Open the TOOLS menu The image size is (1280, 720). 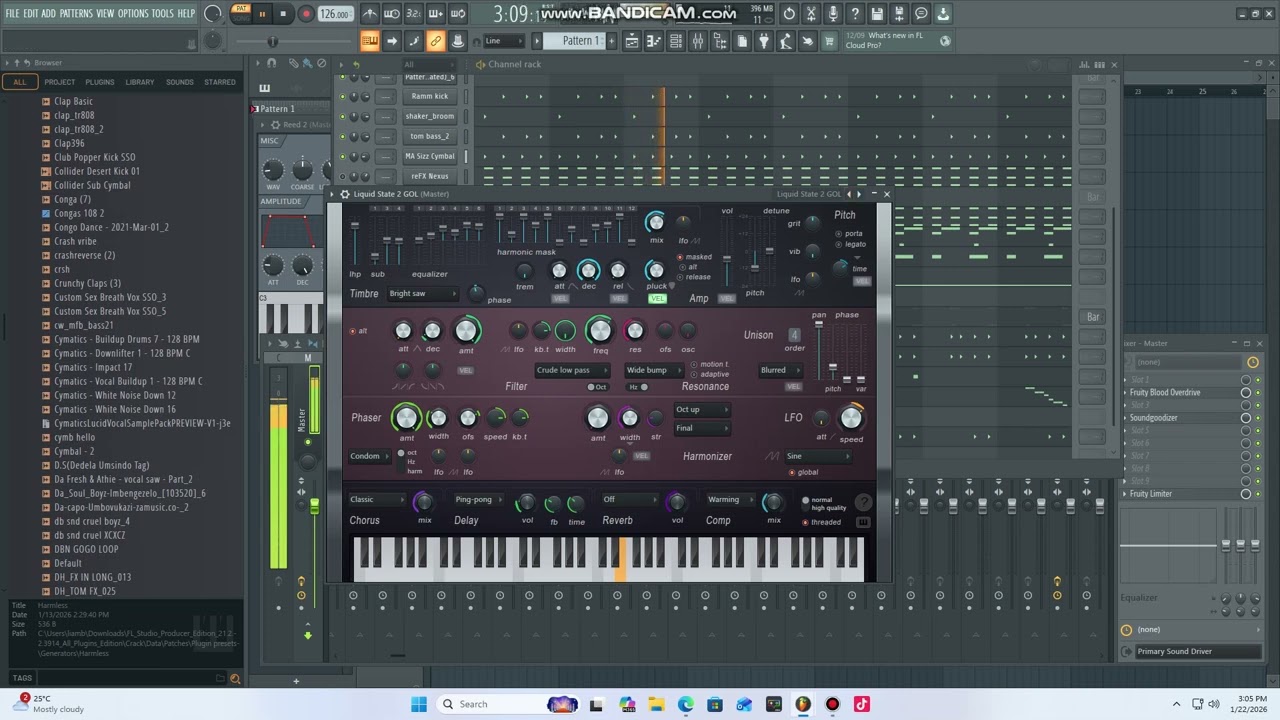click(163, 14)
